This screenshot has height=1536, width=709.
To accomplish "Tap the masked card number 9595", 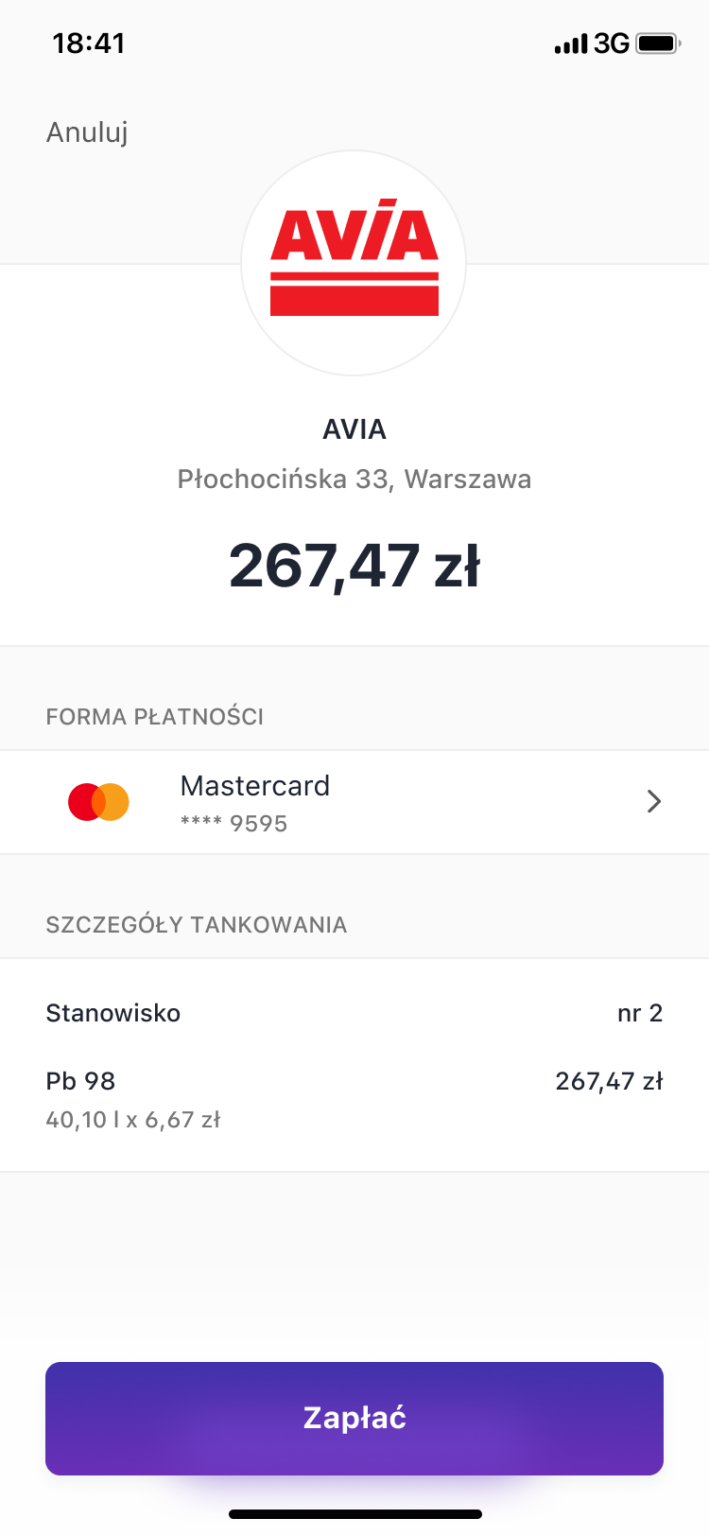I will click(234, 824).
